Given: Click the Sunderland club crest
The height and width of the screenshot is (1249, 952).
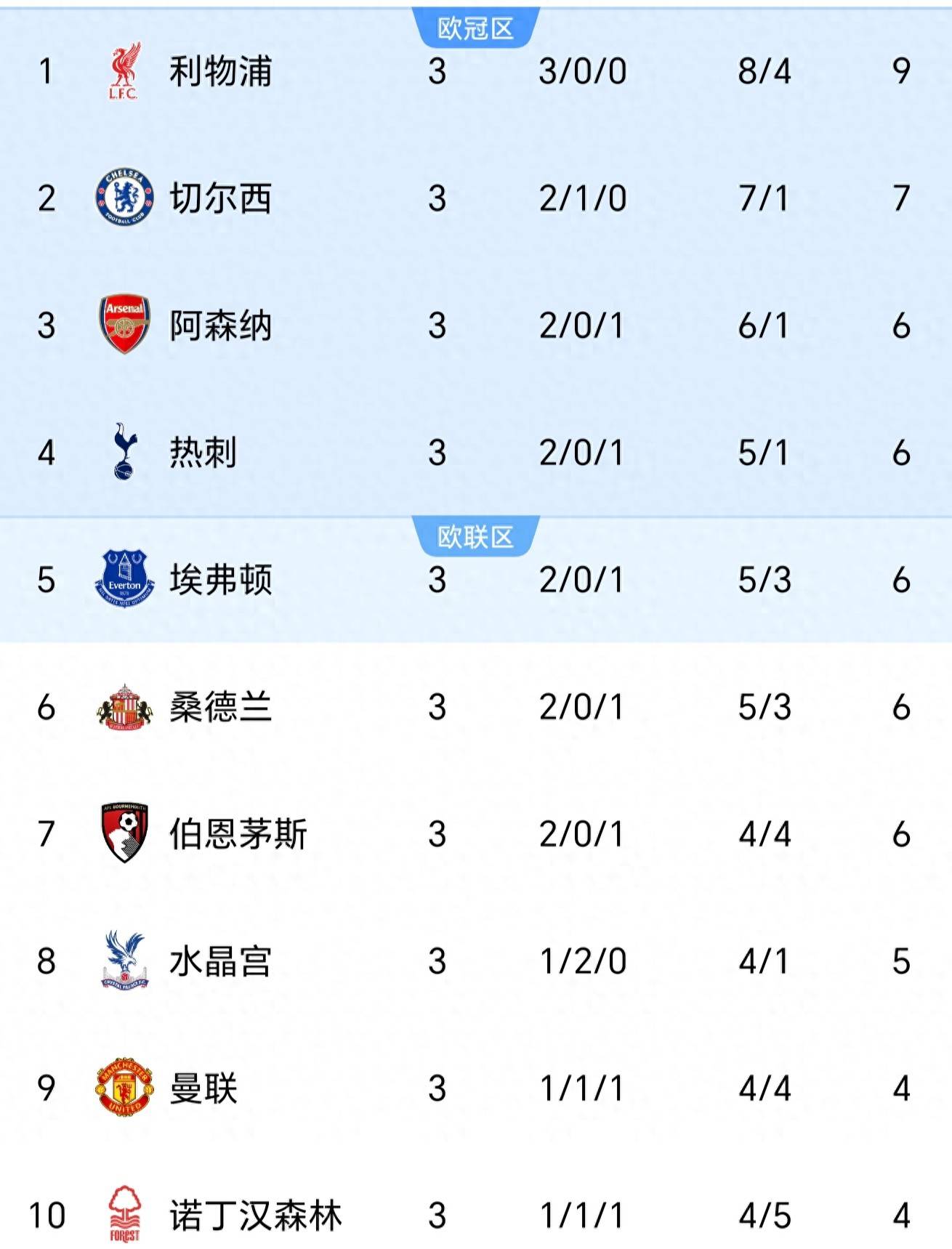Looking at the screenshot, I should click(124, 706).
